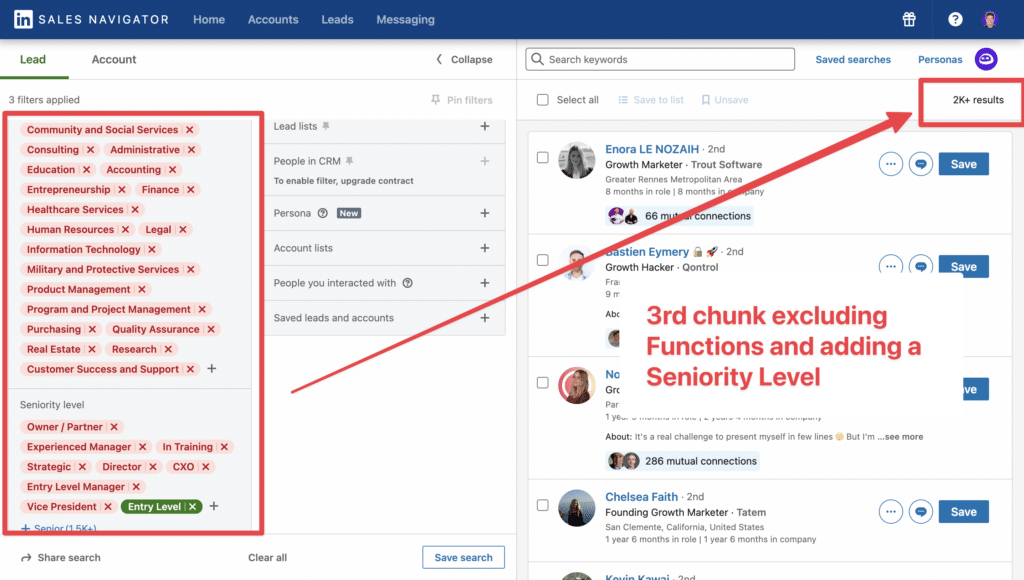Click the Save search button
1024x580 pixels.
coord(463,557)
